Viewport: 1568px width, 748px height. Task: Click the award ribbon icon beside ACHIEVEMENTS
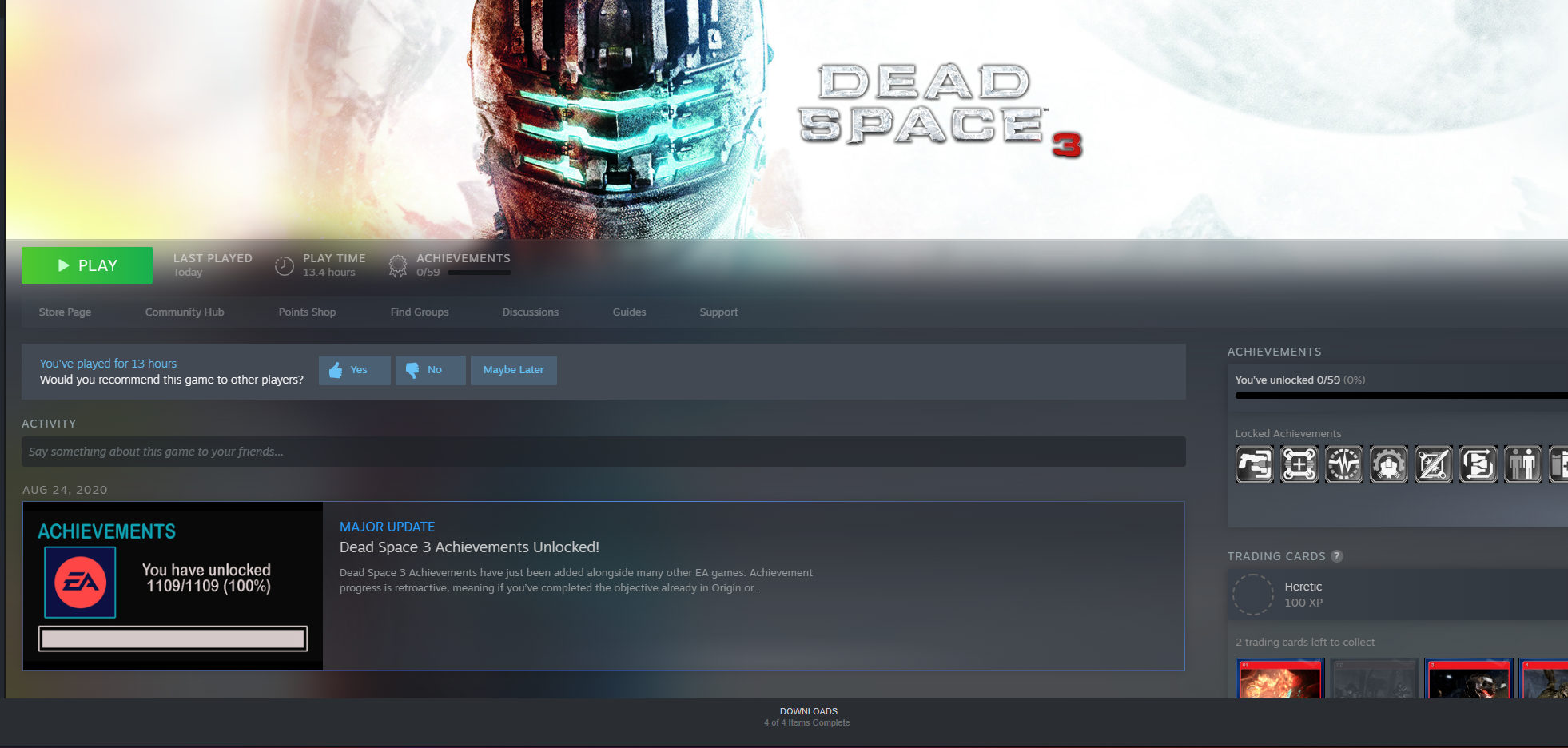point(398,265)
